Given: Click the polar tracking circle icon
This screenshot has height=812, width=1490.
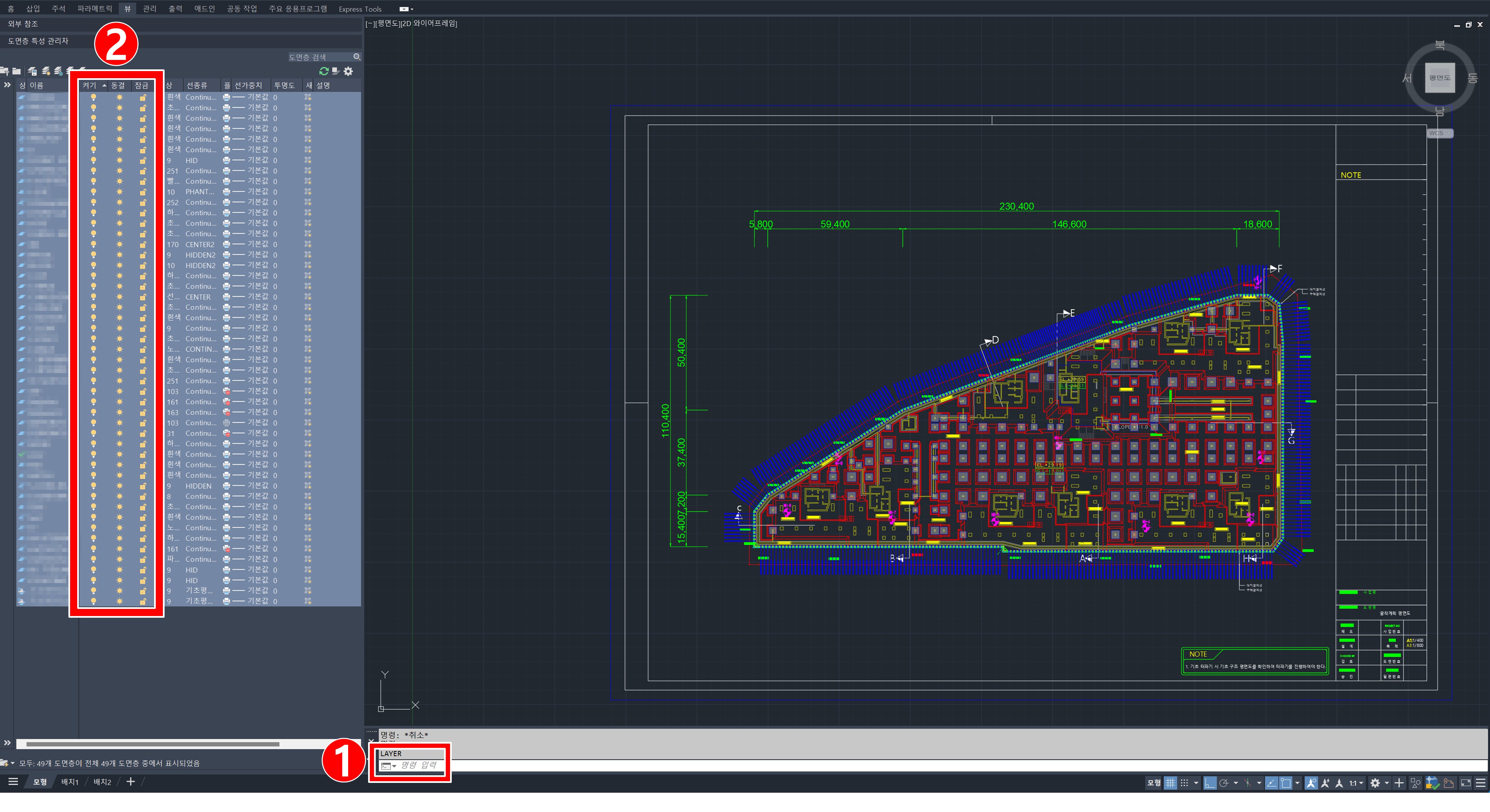Looking at the screenshot, I should click(x=1223, y=783).
